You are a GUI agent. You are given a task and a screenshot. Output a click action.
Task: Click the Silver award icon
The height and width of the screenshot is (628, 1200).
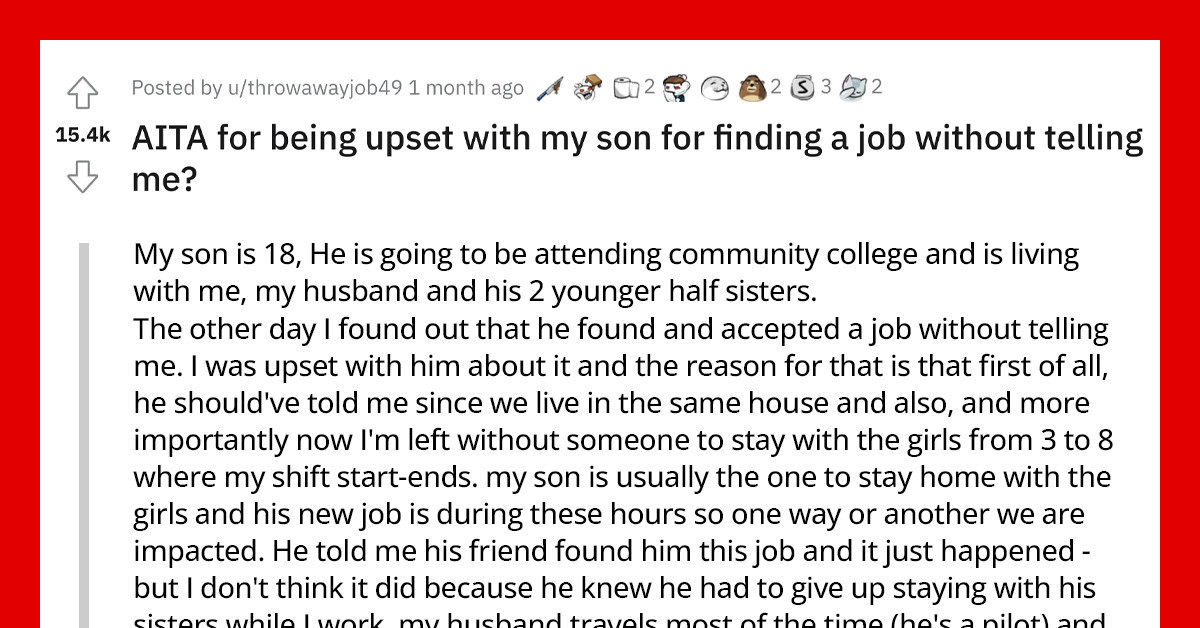[x=802, y=87]
